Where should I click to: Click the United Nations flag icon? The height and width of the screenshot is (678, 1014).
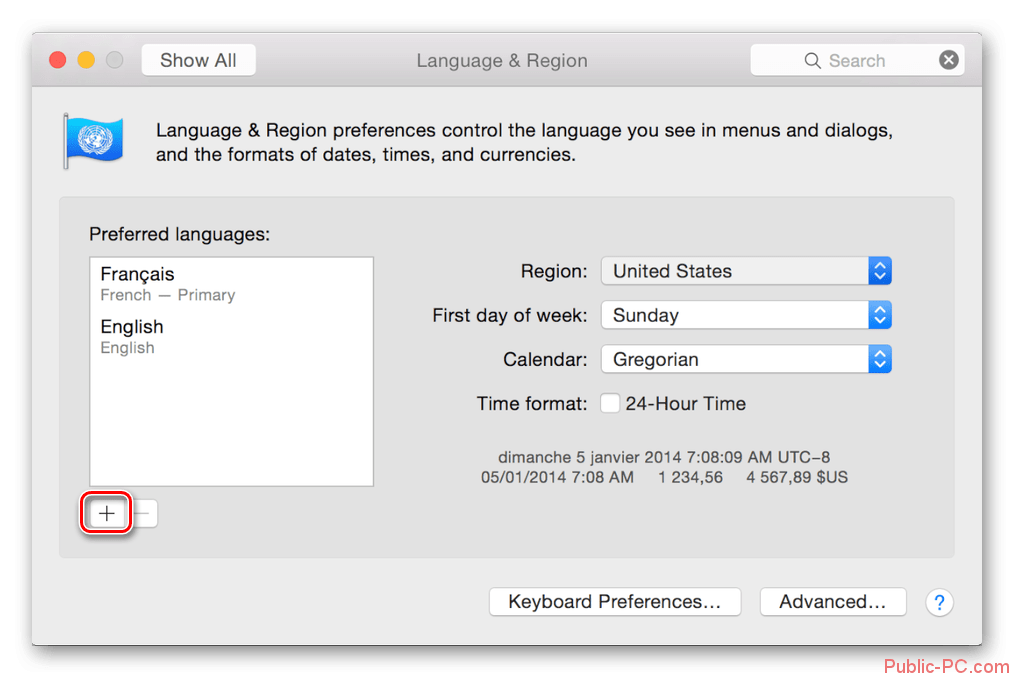(93, 141)
